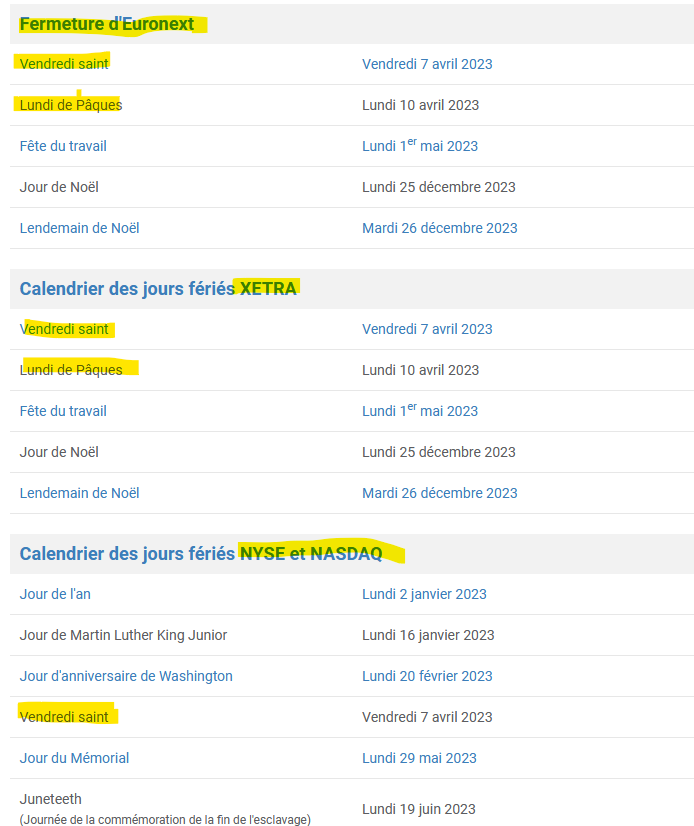Image resolution: width=694 pixels, height=826 pixels.
Task: Click 'Mardi 26 décembre 2023' in the Euronext section
Action: click(439, 229)
